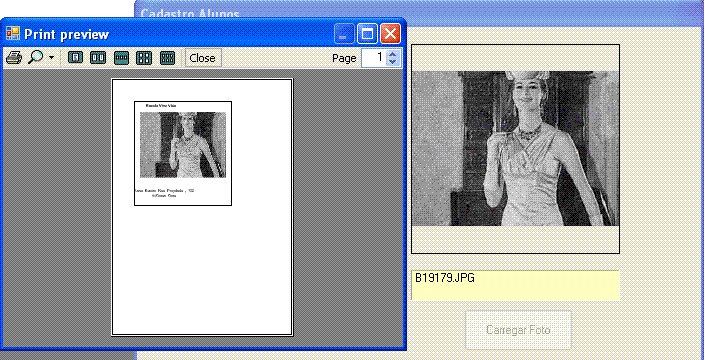This screenshot has height=360, width=705.
Task: Maximize the Print preview window
Action: tap(367, 34)
